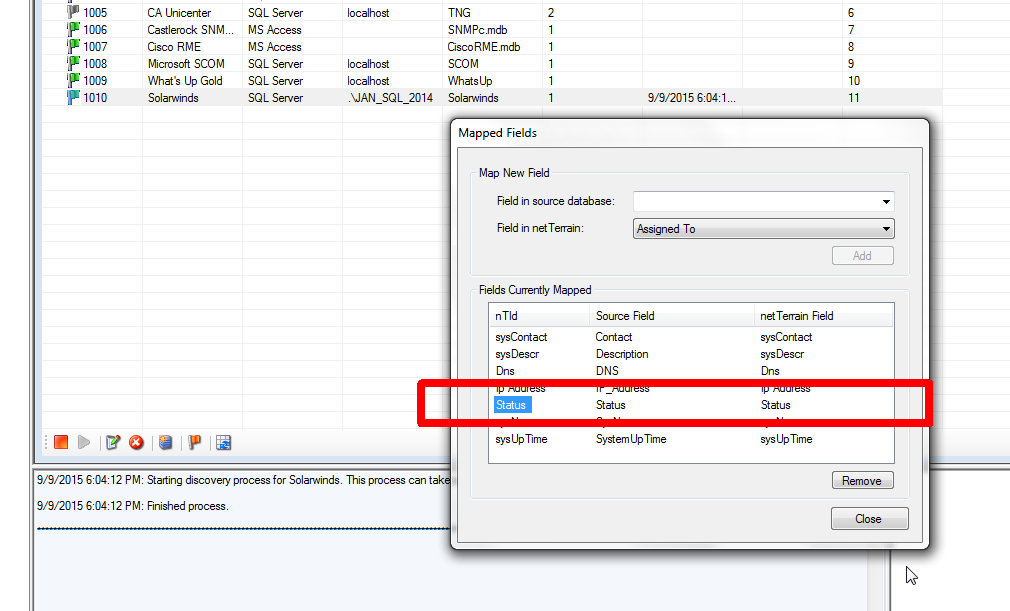Click the red X delete toolbar icon
The width and height of the screenshot is (1010, 611).
[x=136, y=442]
